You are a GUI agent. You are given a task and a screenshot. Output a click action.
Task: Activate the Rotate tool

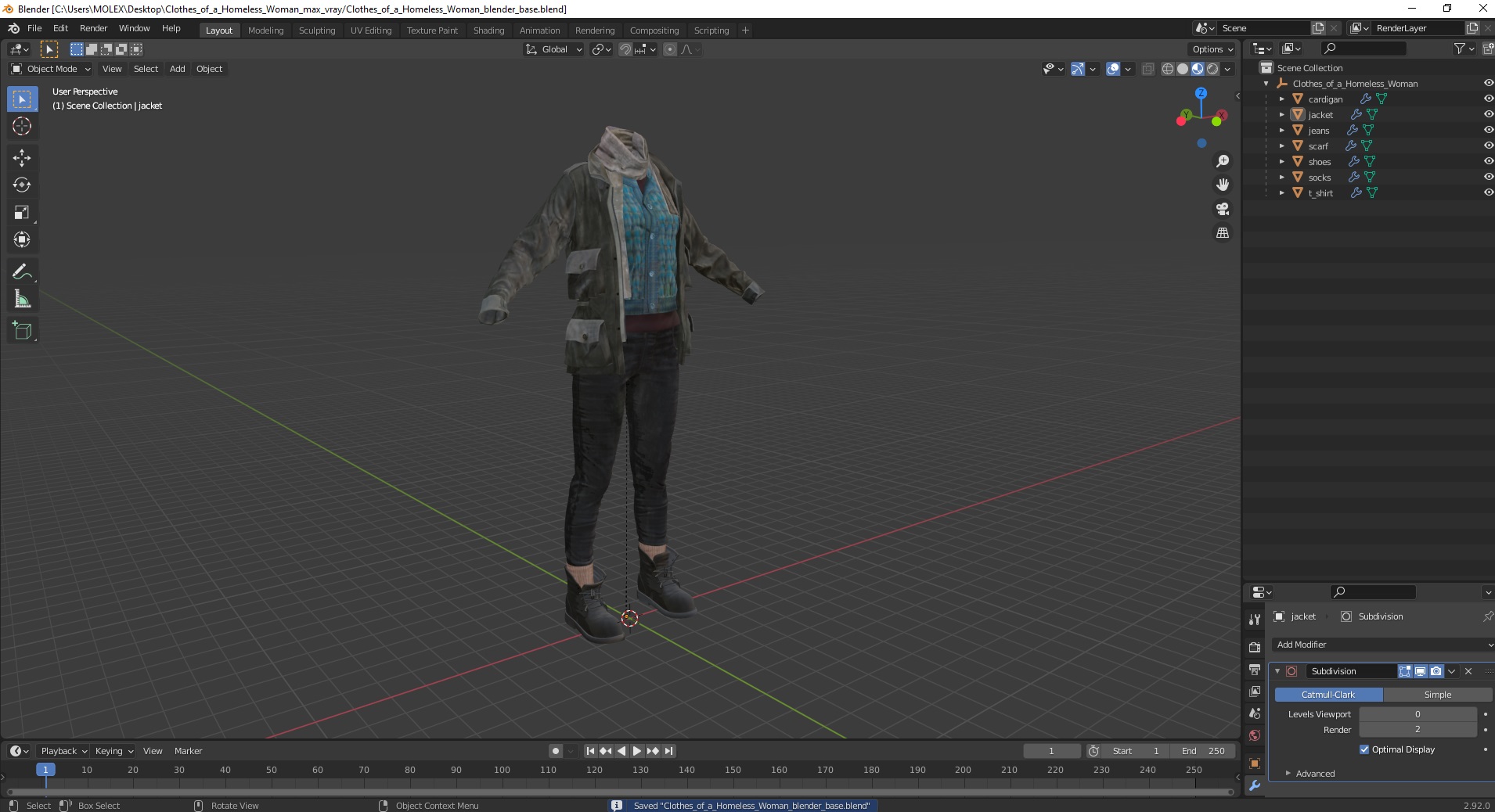pos(22,185)
